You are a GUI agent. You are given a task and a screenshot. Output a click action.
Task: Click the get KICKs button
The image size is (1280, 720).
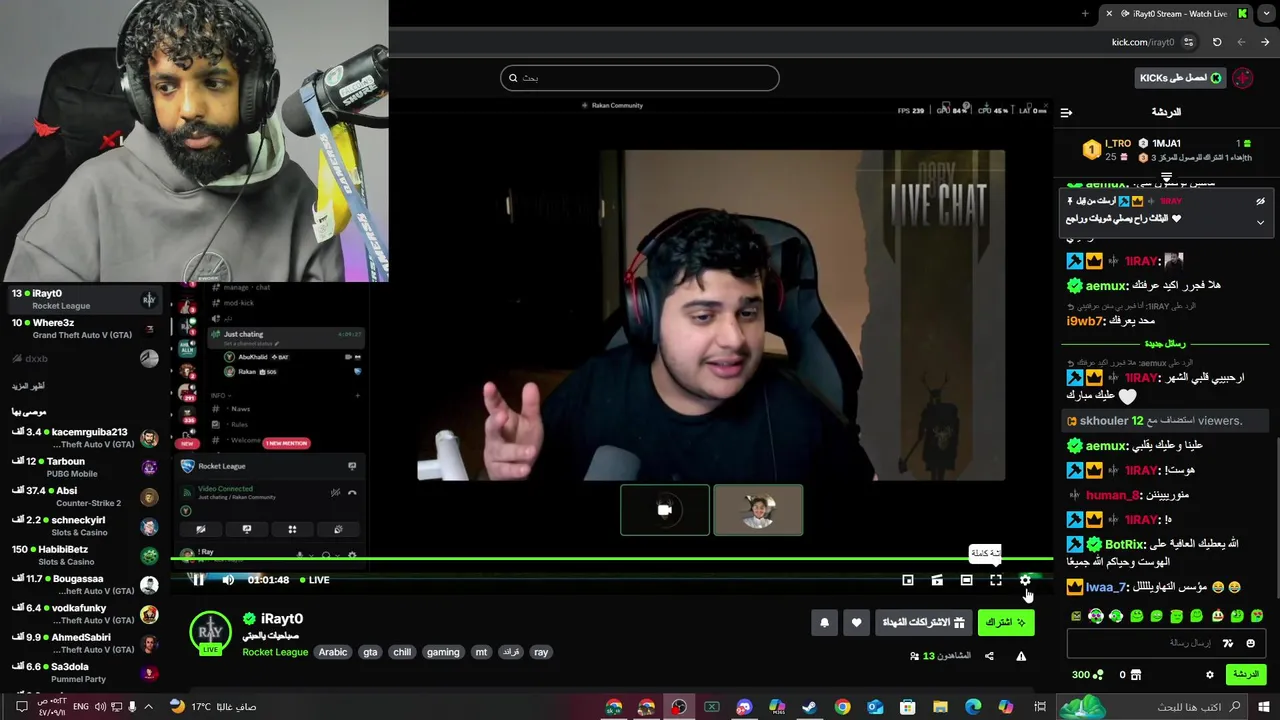click(1180, 78)
